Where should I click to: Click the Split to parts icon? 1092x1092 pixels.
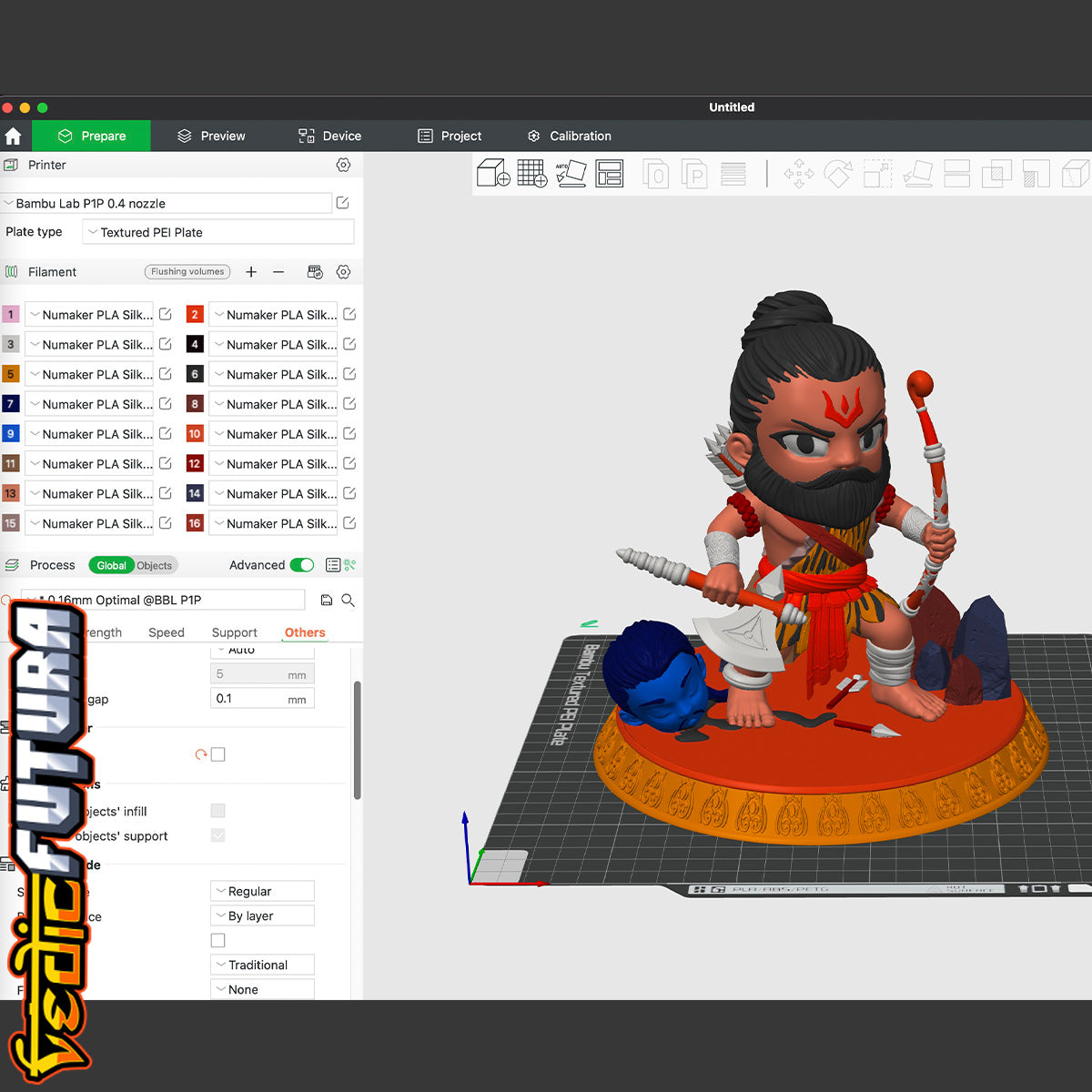point(694,173)
